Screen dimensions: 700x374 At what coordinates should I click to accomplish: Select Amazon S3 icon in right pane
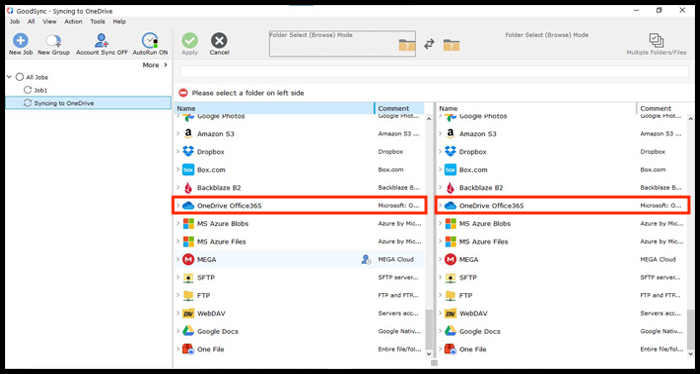coord(450,134)
